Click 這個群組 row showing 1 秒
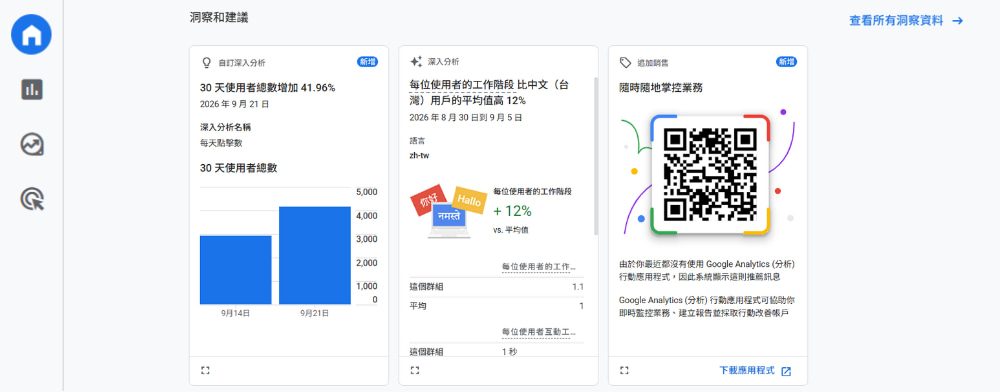 pyautogui.click(x=496, y=351)
